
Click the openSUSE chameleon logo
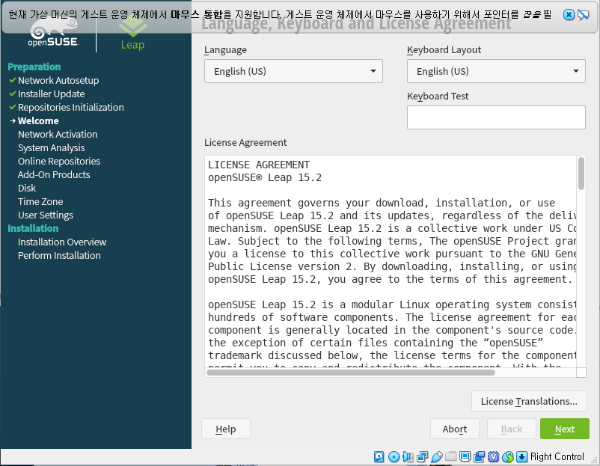tap(53, 33)
